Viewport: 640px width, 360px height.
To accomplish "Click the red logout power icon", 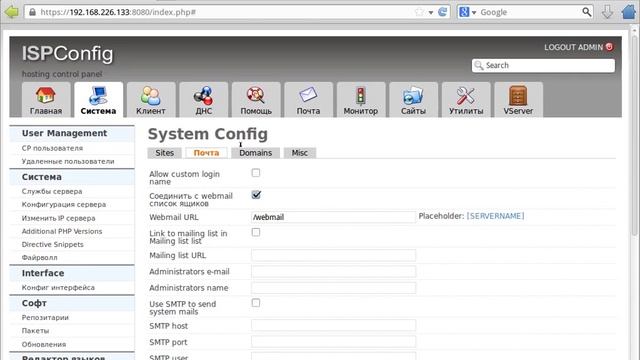I will click(x=609, y=47).
